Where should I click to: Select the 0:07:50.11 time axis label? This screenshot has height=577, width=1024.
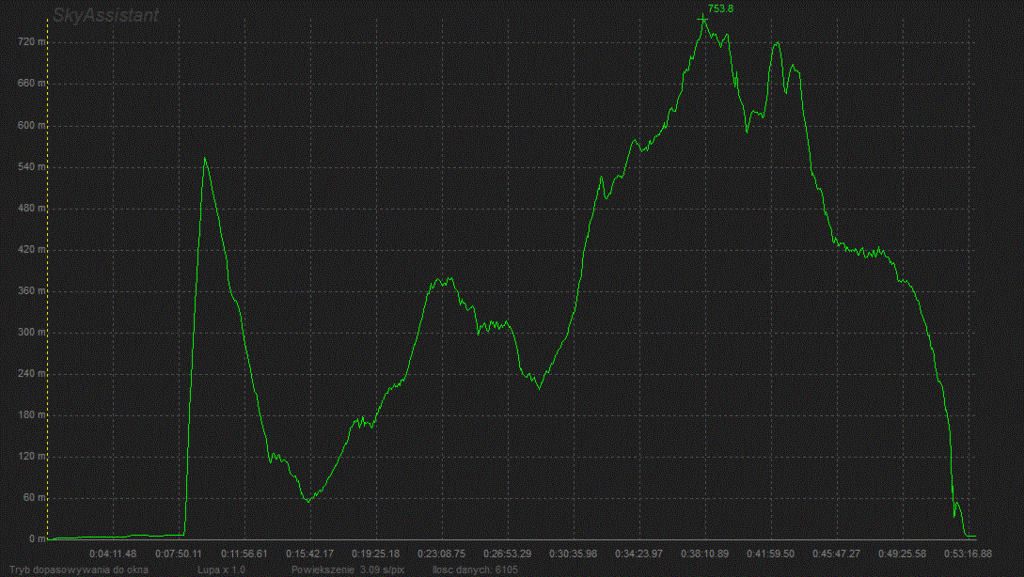pyautogui.click(x=178, y=552)
